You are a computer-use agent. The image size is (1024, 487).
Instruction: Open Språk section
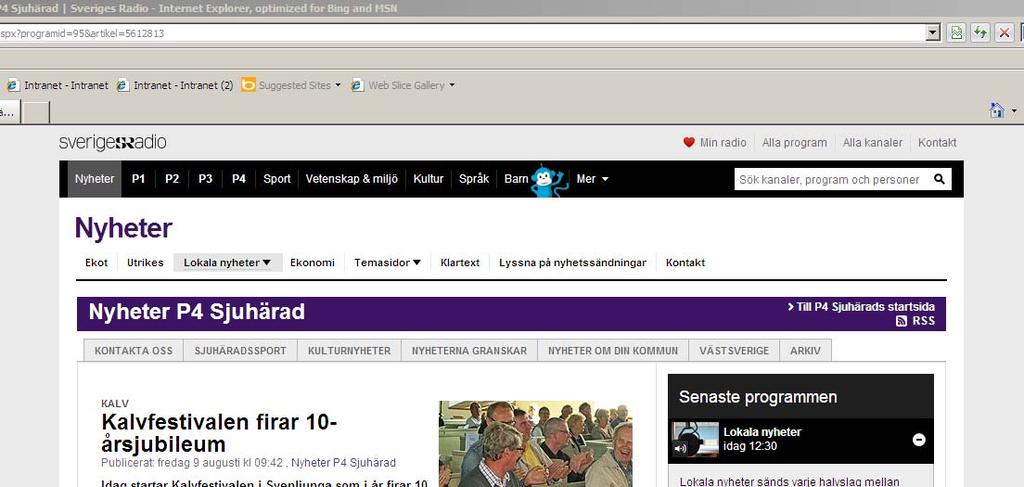coord(474,179)
